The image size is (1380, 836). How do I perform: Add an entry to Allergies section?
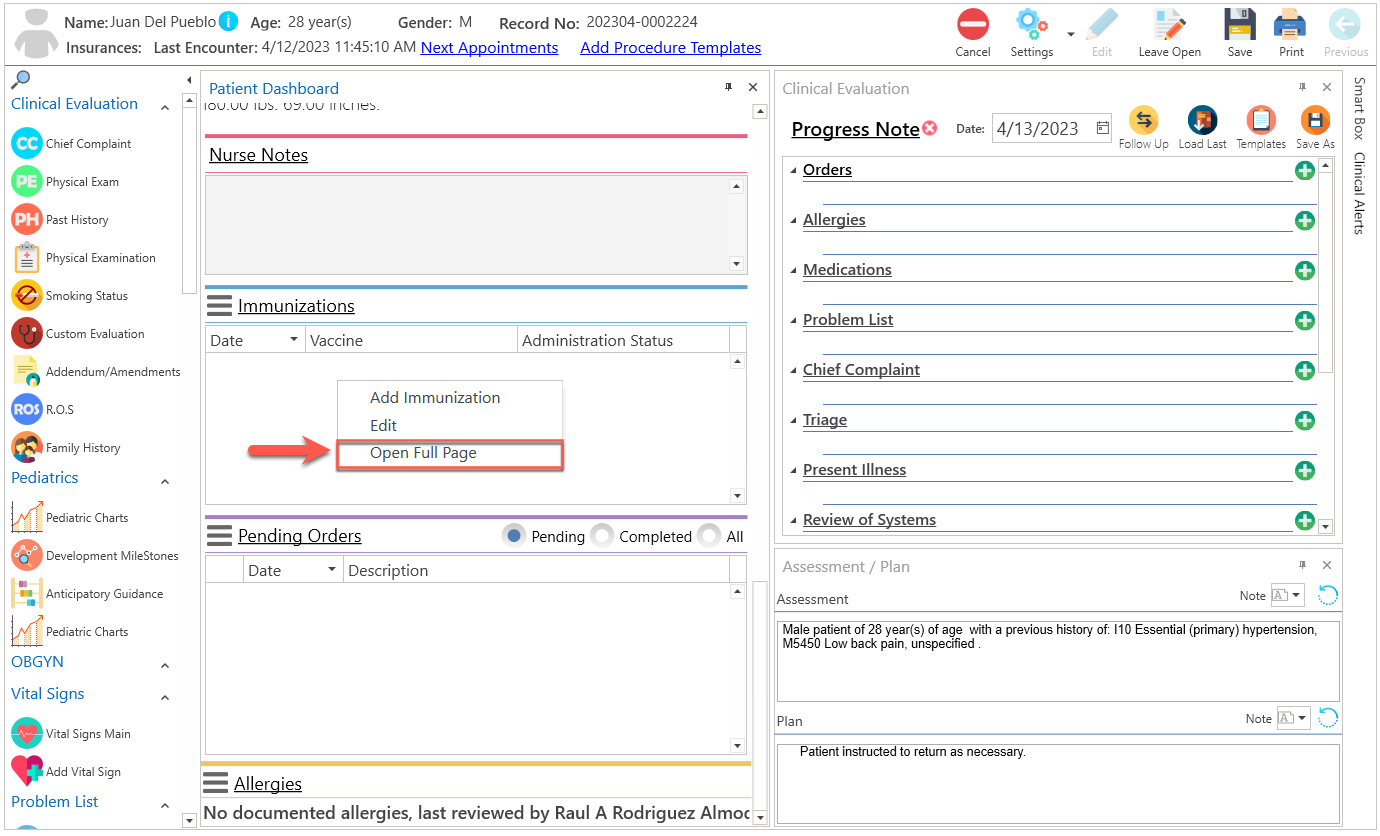tap(1305, 221)
